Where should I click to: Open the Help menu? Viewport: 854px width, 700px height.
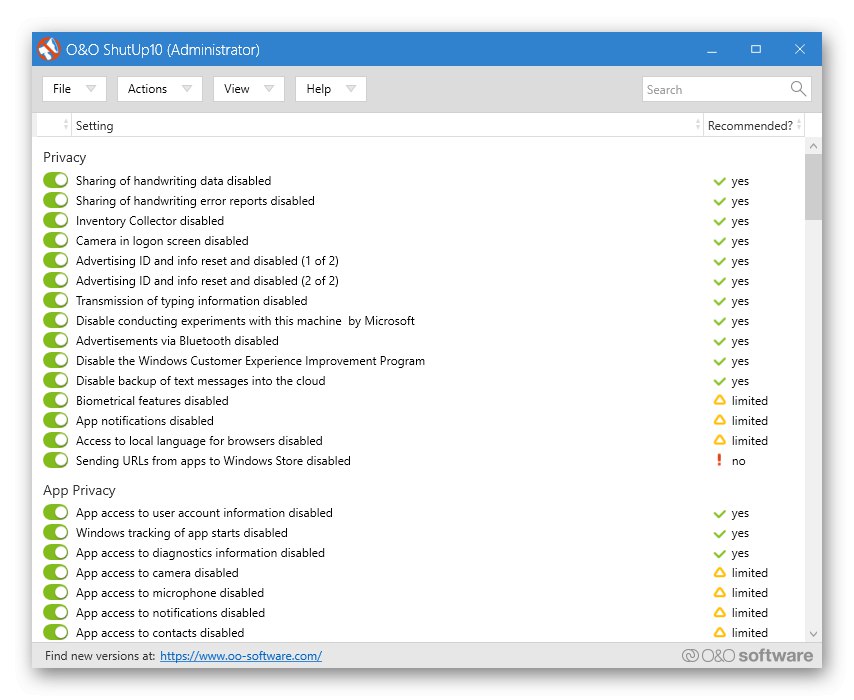coord(330,89)
